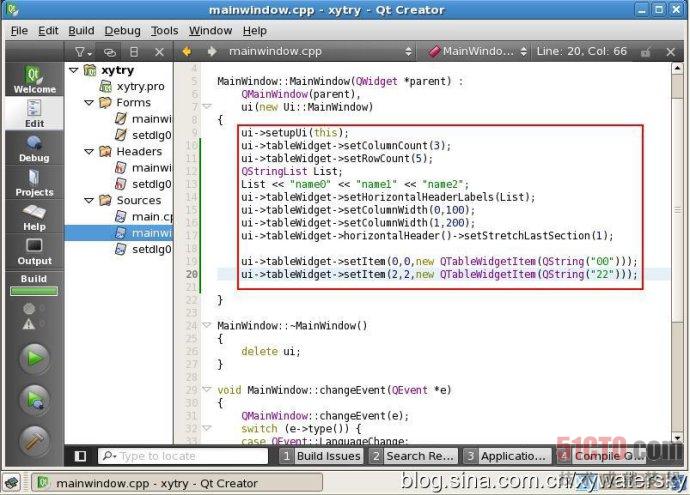Click the 'delete ui;' code line
690x495 pixels.
click(271, 351)
